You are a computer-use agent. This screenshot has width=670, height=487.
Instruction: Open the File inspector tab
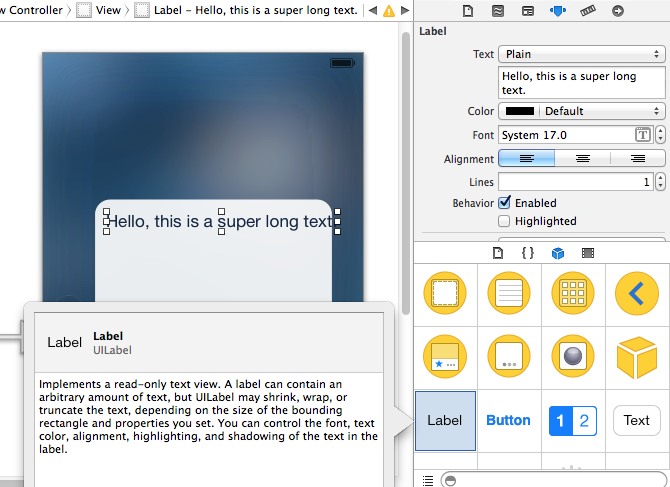(x=468, y=11)
